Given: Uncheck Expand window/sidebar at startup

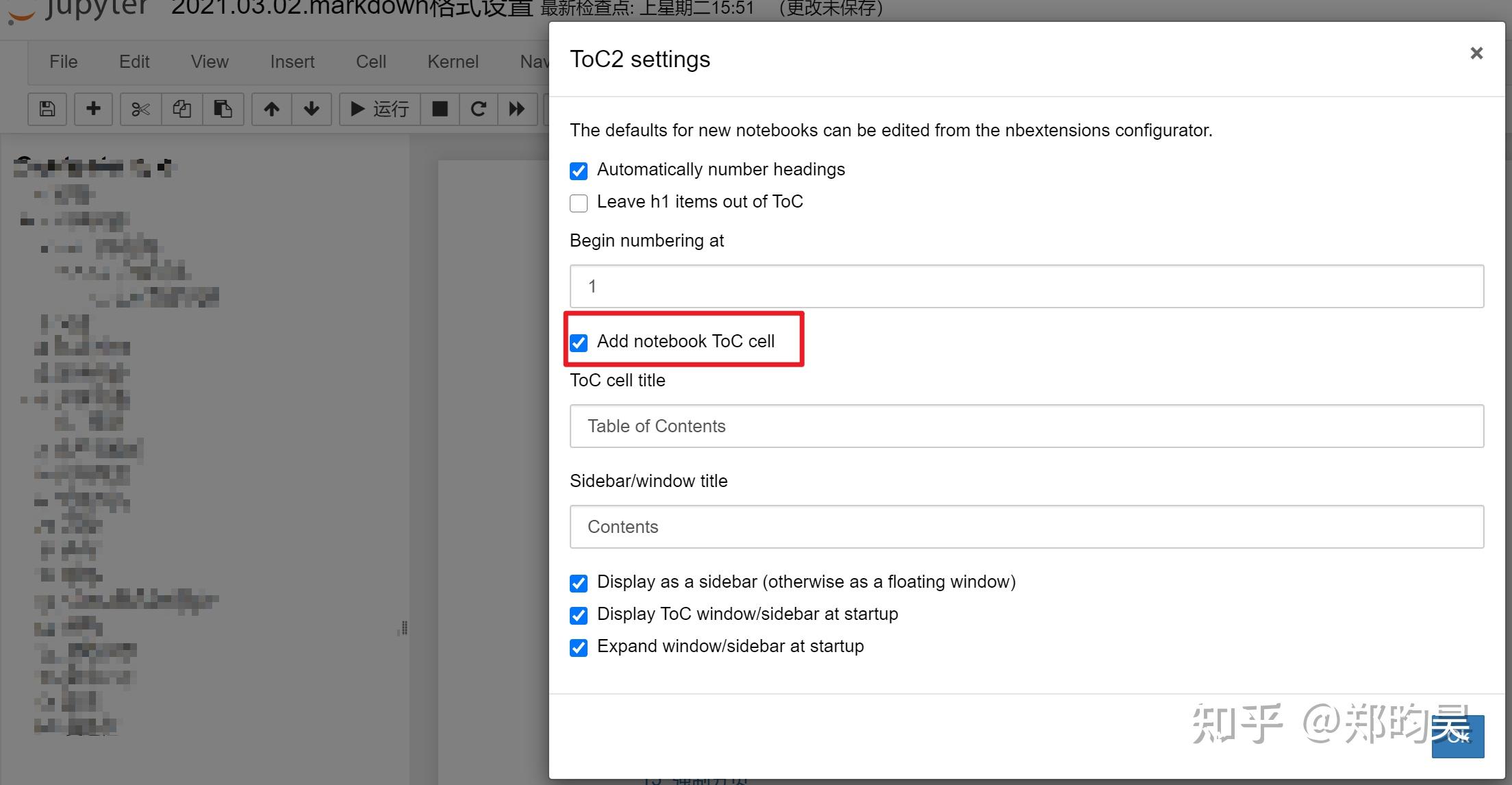Looking at the screenshot, I should (579, 647).
